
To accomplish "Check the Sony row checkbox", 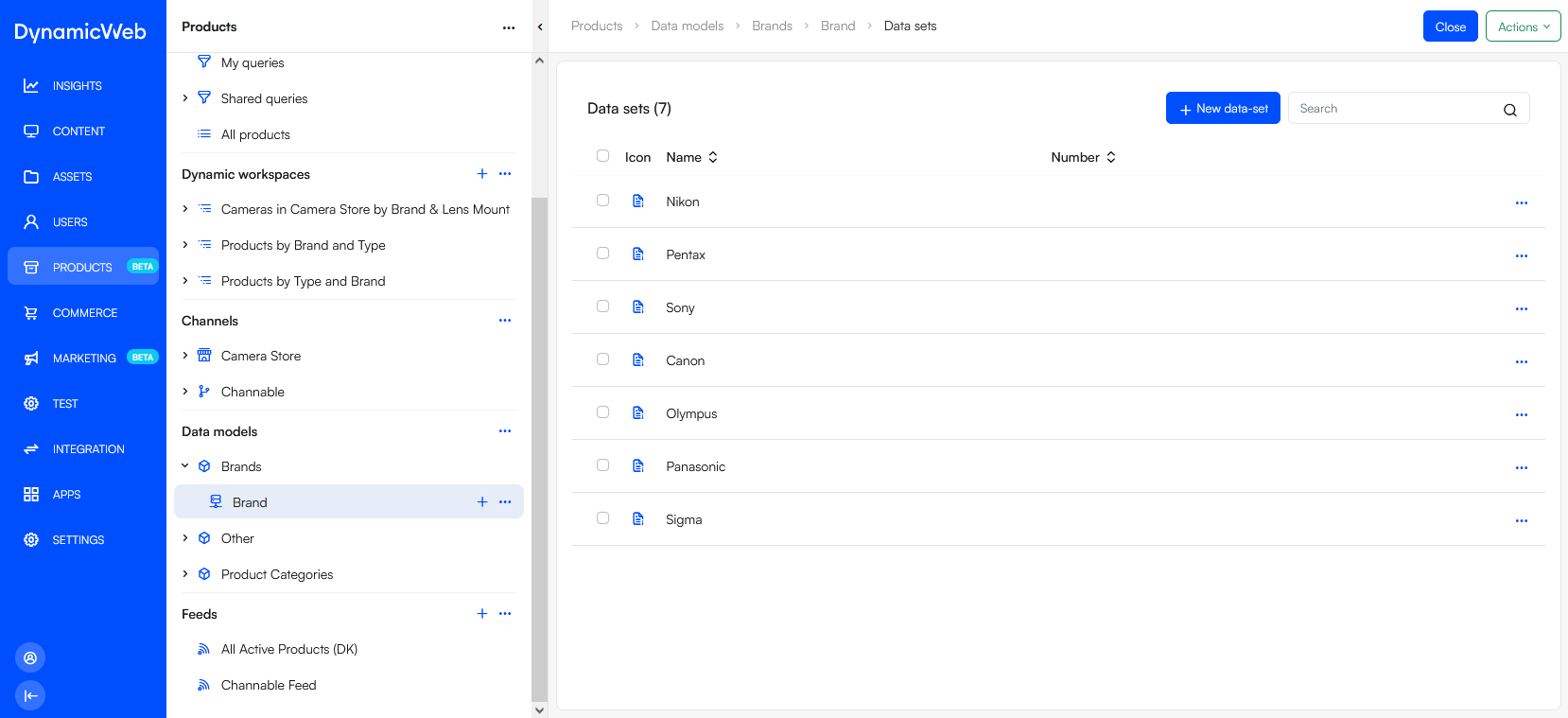I will [x=602, y=306].
